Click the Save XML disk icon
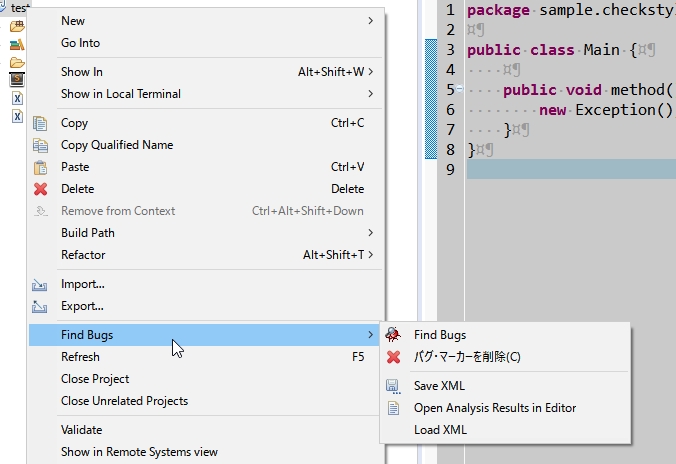This screenshot has height=464, width=676. 394,386
